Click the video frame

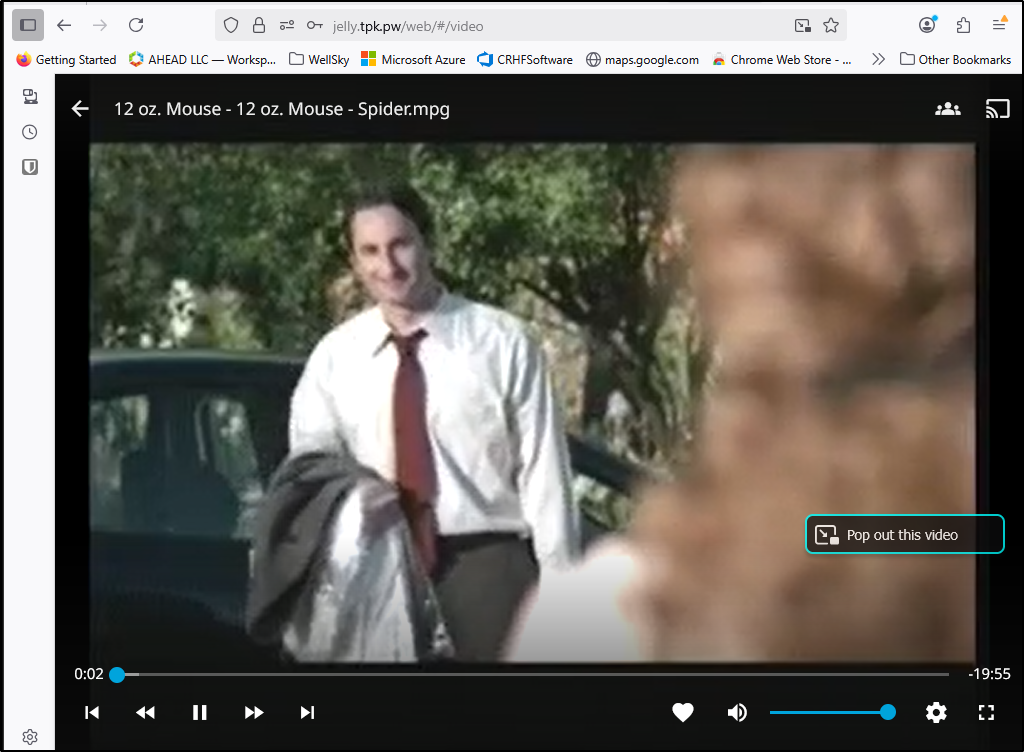coord(532,403)
